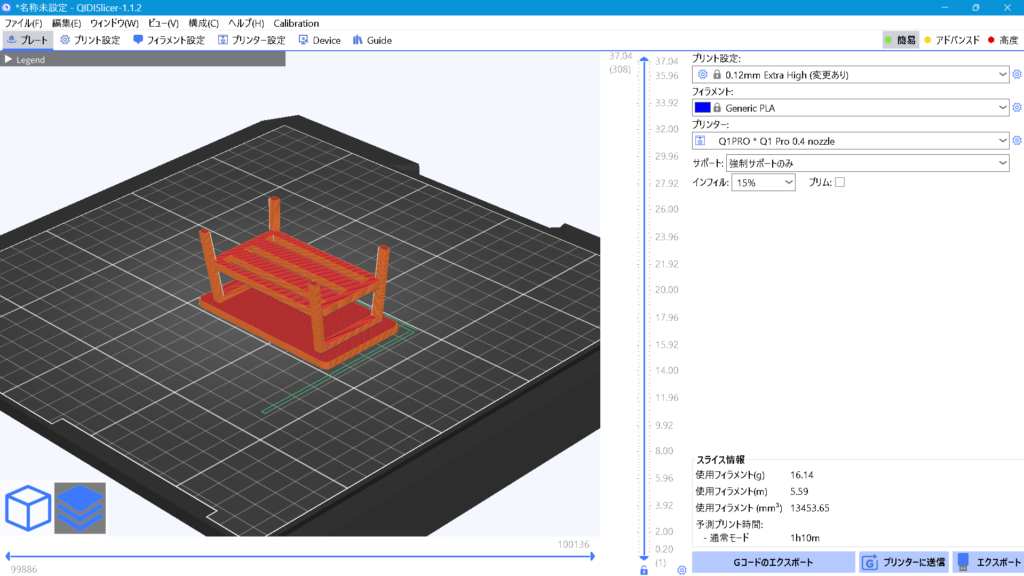Click gear icon beside filament dropdown
The width and height of the screenshot is (1024, 576).
click(x=1016, y=108)
